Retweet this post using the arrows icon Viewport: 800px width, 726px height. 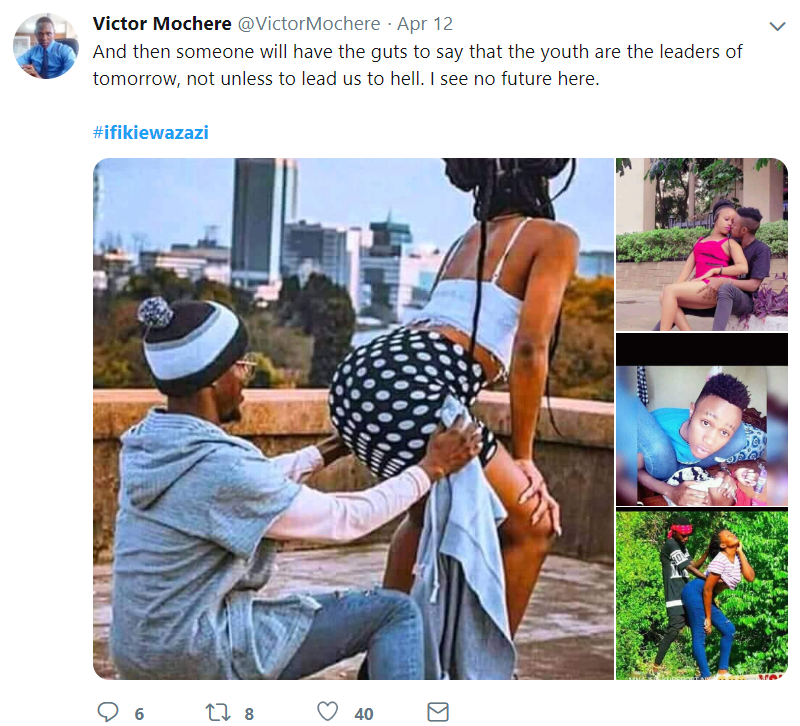217,712
